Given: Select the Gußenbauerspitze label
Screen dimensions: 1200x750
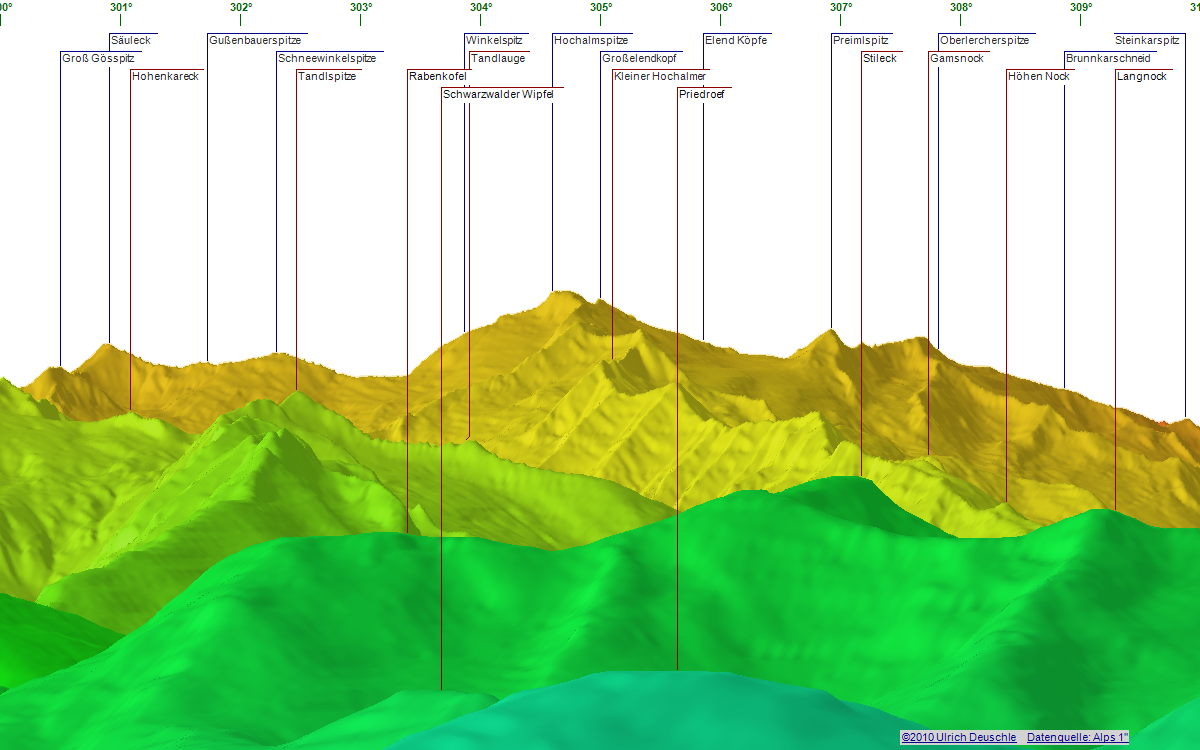Looking at the screenshot, I should pos(255,41).
